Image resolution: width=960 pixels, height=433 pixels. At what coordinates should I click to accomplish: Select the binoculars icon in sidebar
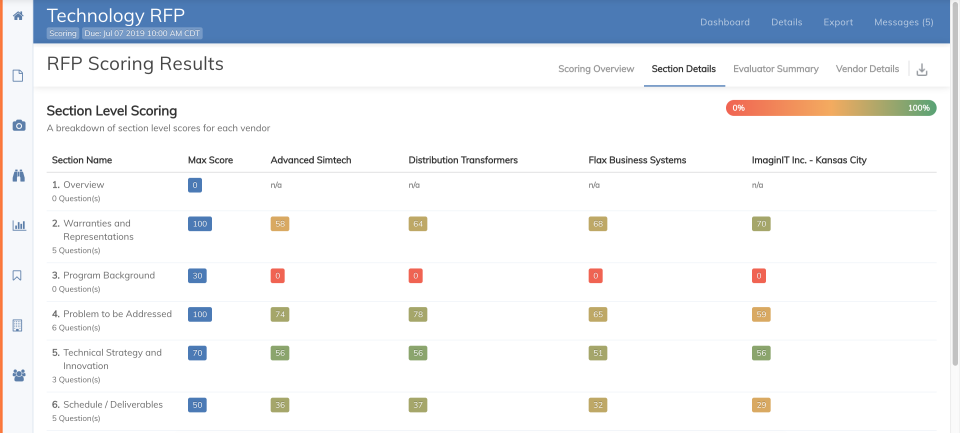click(18, 176)
